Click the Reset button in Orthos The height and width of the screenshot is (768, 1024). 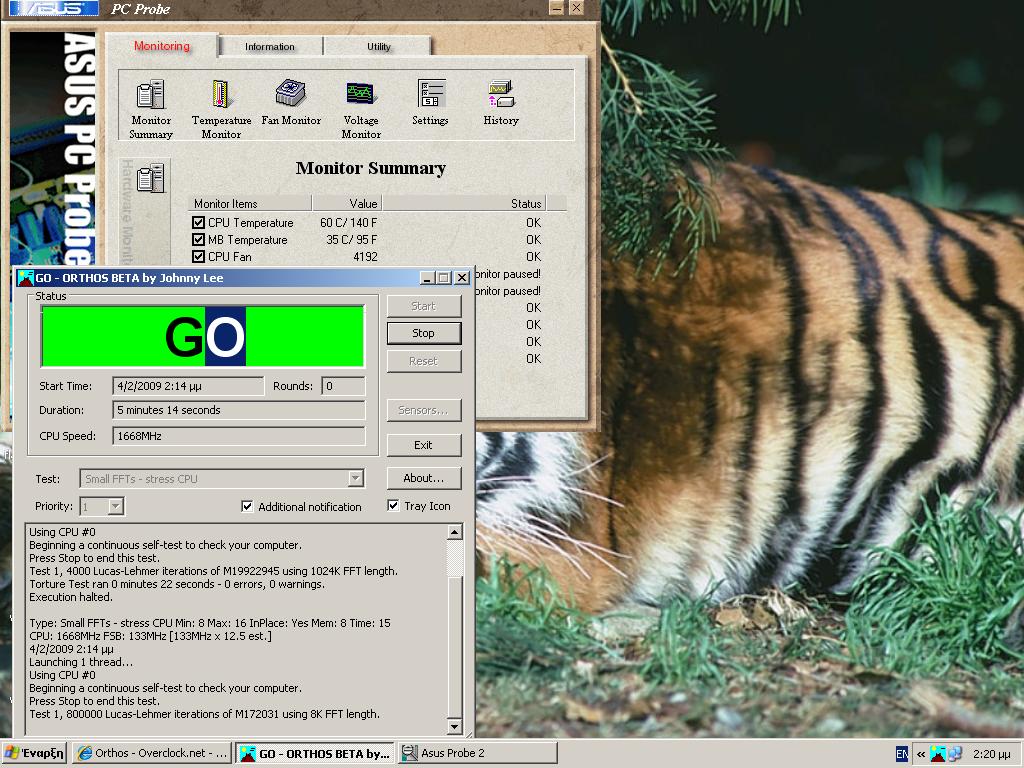point(424,360)
